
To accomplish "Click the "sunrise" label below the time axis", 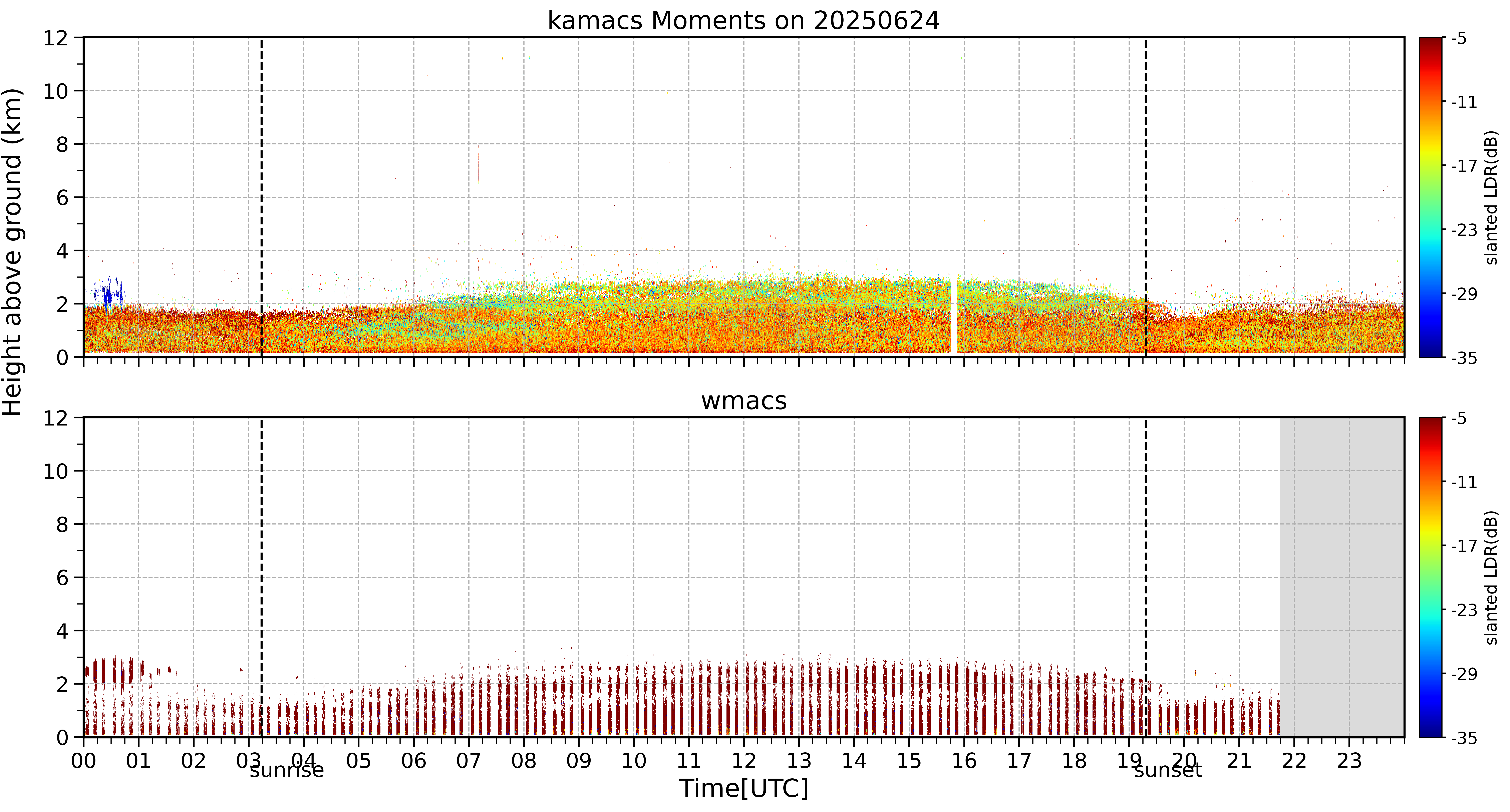I will pos(287,770).
